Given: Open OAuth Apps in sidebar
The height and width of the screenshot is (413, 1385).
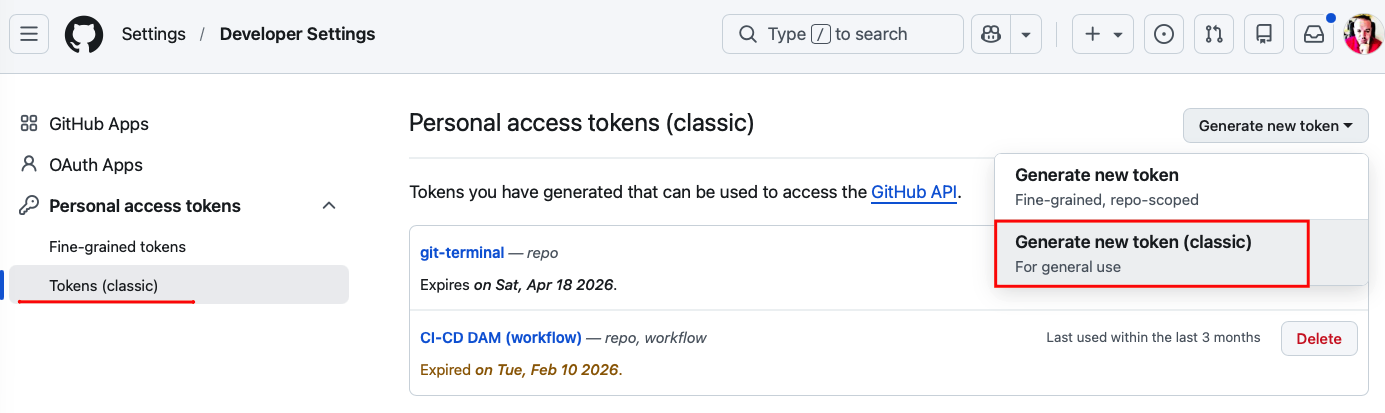Looking at the screenshot, I should click(95, 165).
